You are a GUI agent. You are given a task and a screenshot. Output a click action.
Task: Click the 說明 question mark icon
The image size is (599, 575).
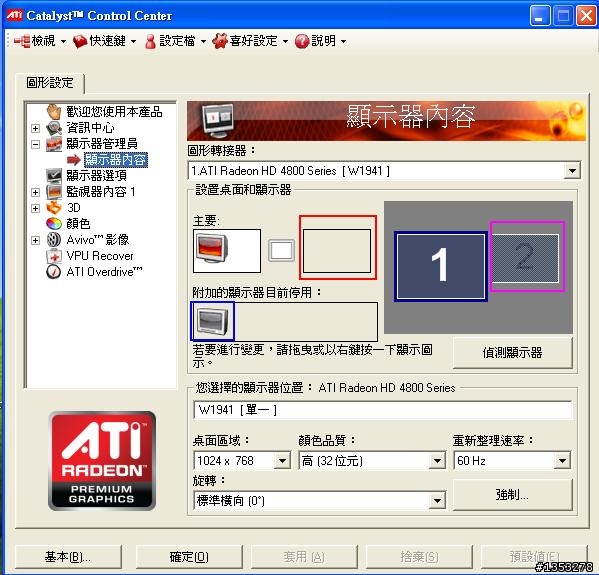coord(302,41)
